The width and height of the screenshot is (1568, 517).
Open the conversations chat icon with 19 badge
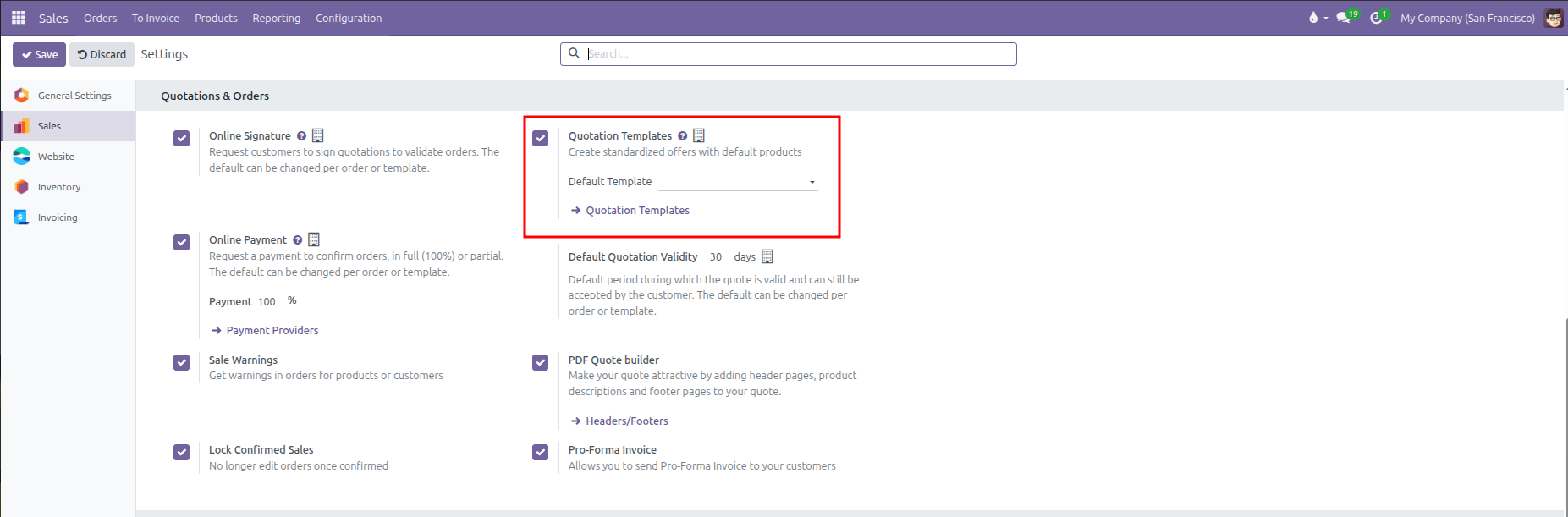pos(1344,18)
